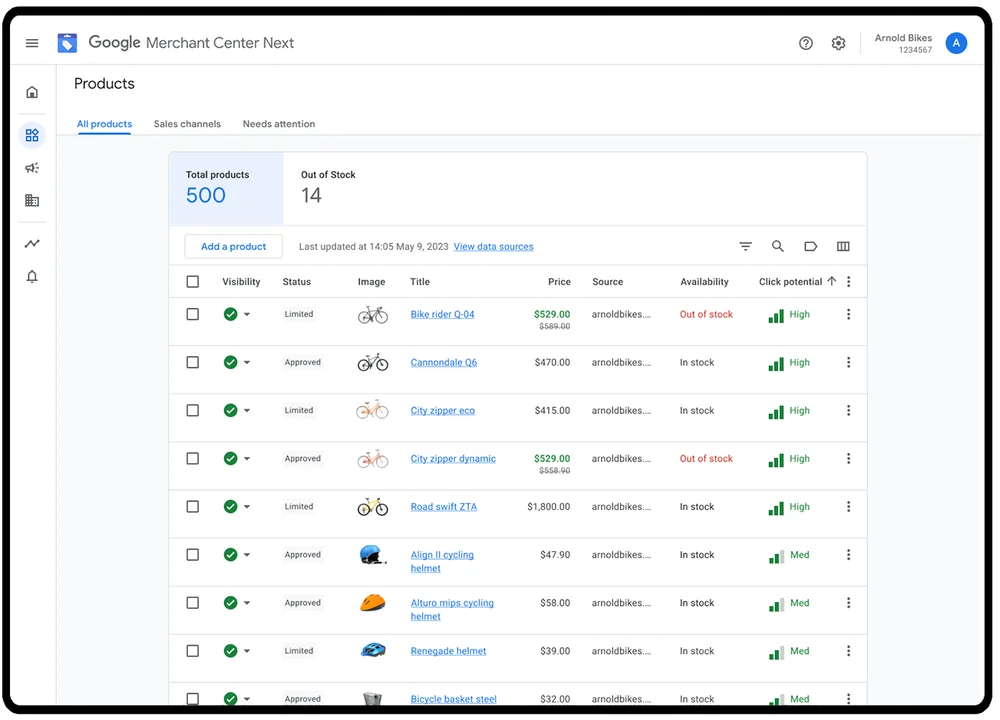Open Promotions via the megaphone sidebar icon

[x=31, y=167]
